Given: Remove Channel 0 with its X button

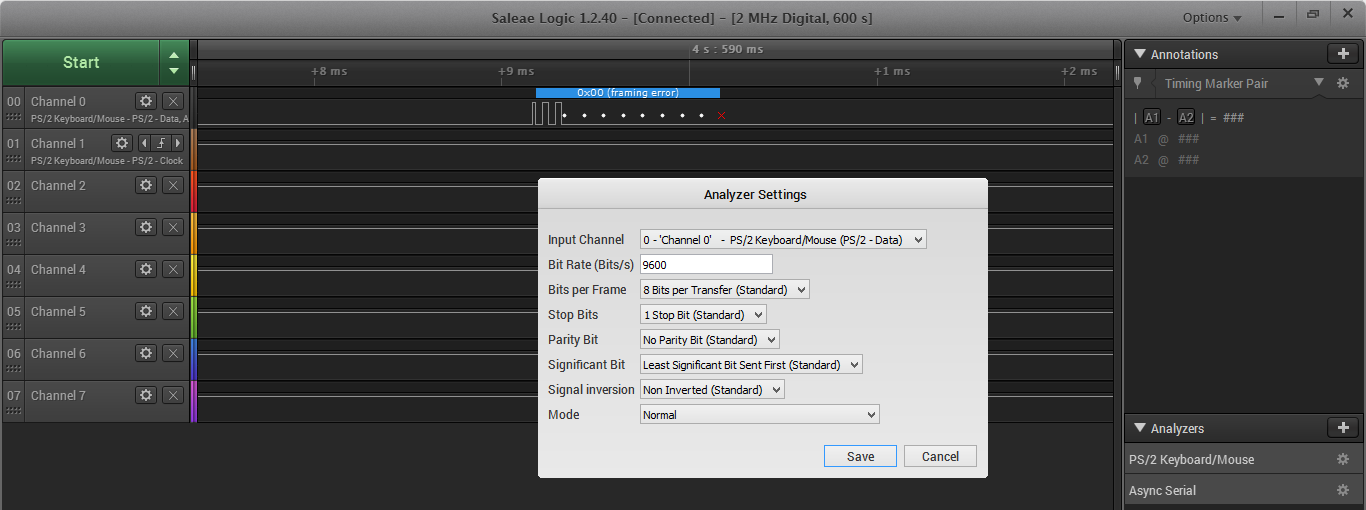Looking at the screenshot, I should [173, 101].
